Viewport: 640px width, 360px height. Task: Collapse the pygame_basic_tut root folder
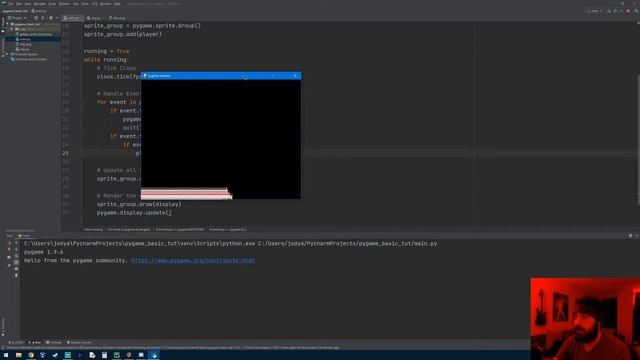coord(8,24)
